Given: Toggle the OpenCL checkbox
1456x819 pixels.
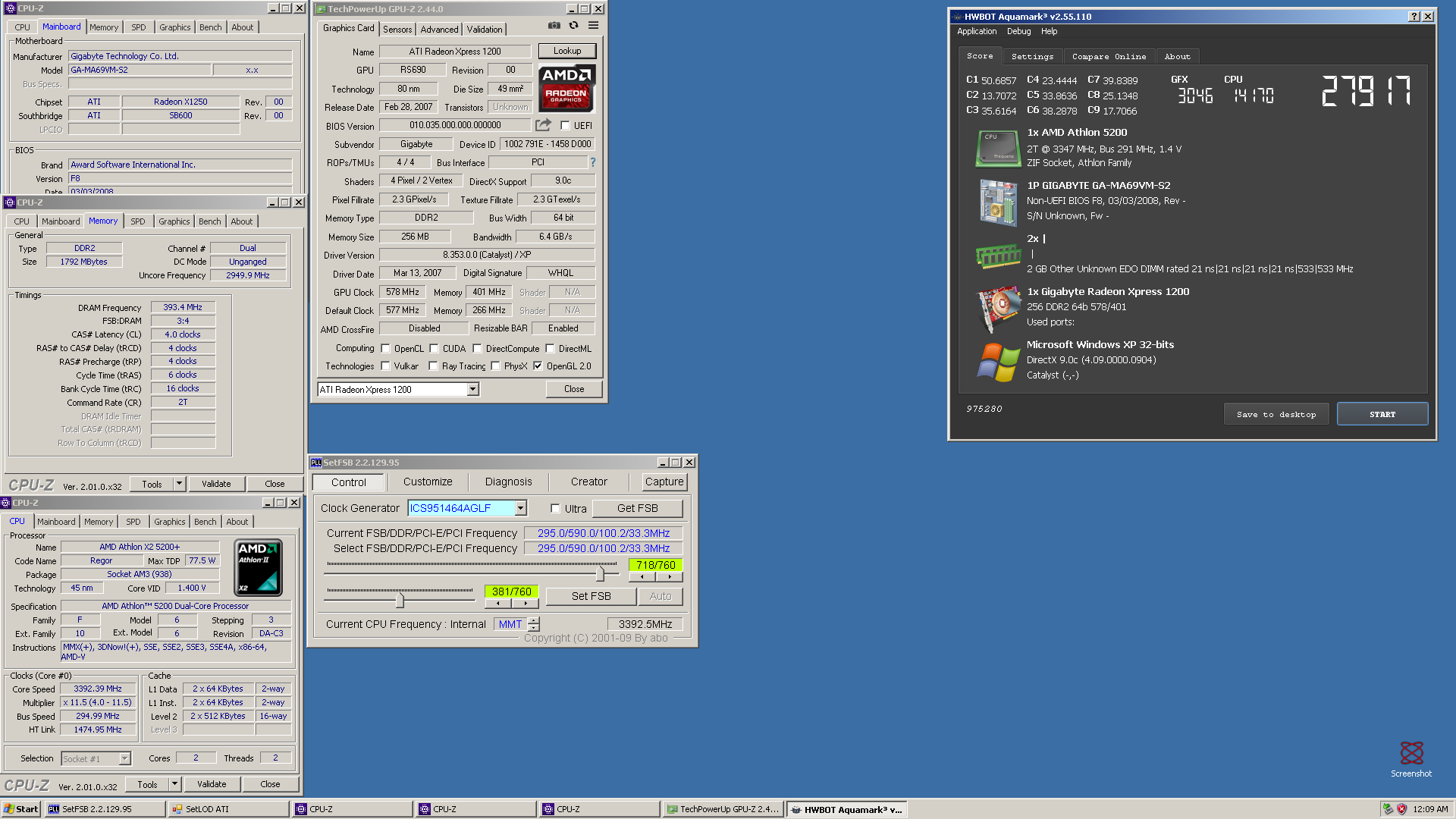Looking at the screenshot, I should click(x=385, y=349).
